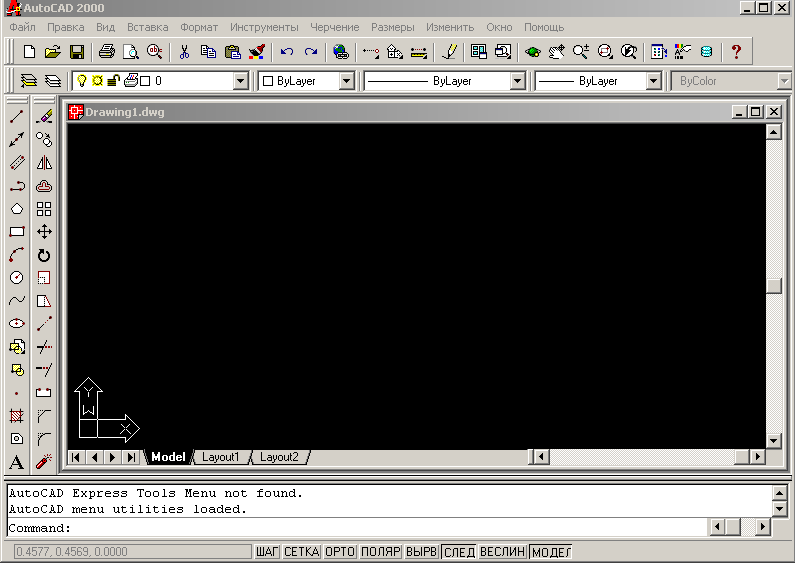Select the Mirror modify tool
This screenshot has width=795, height=563.
[44, 163]
